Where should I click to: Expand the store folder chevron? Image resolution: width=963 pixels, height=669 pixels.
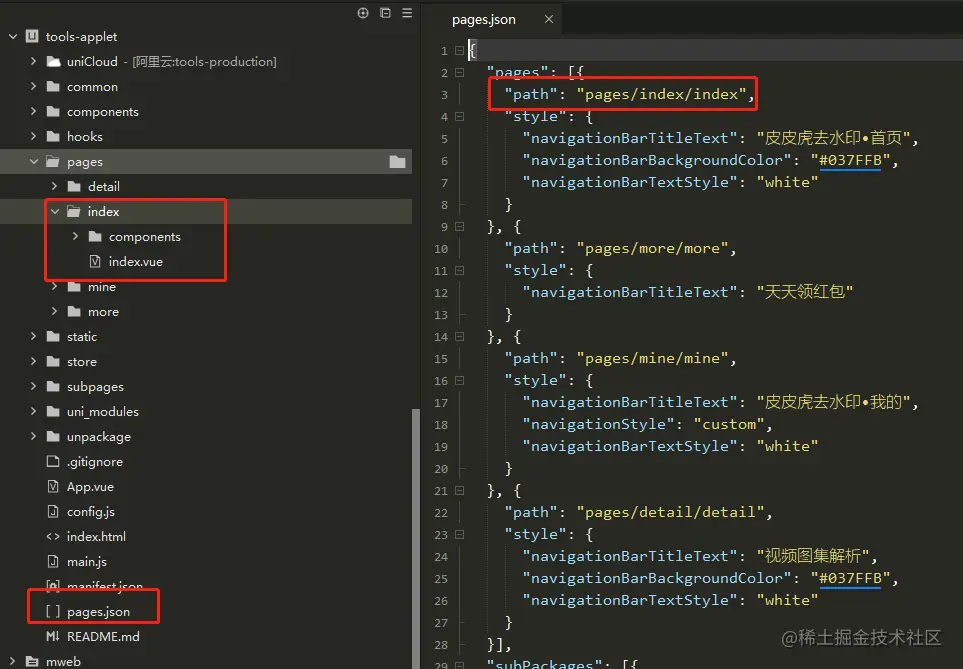click(33, 361)
